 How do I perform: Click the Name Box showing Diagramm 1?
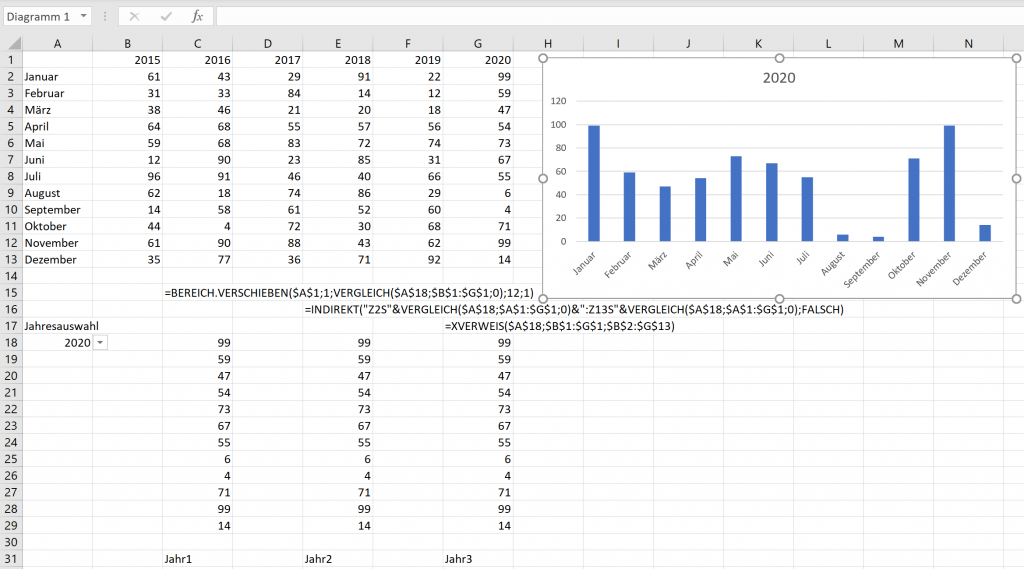38,17
